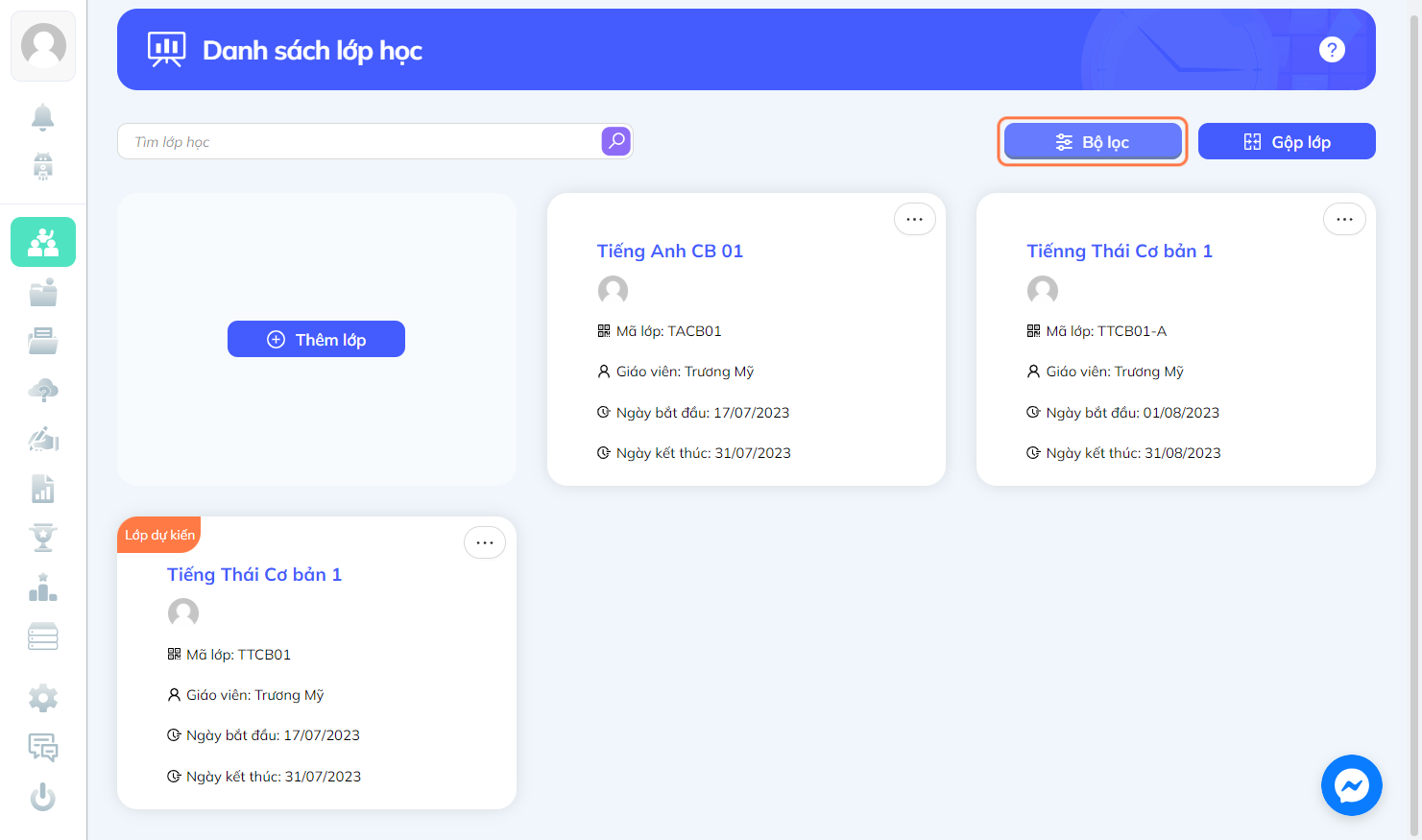Click the Lớp dự kiến orange badge

pos(159,535)
